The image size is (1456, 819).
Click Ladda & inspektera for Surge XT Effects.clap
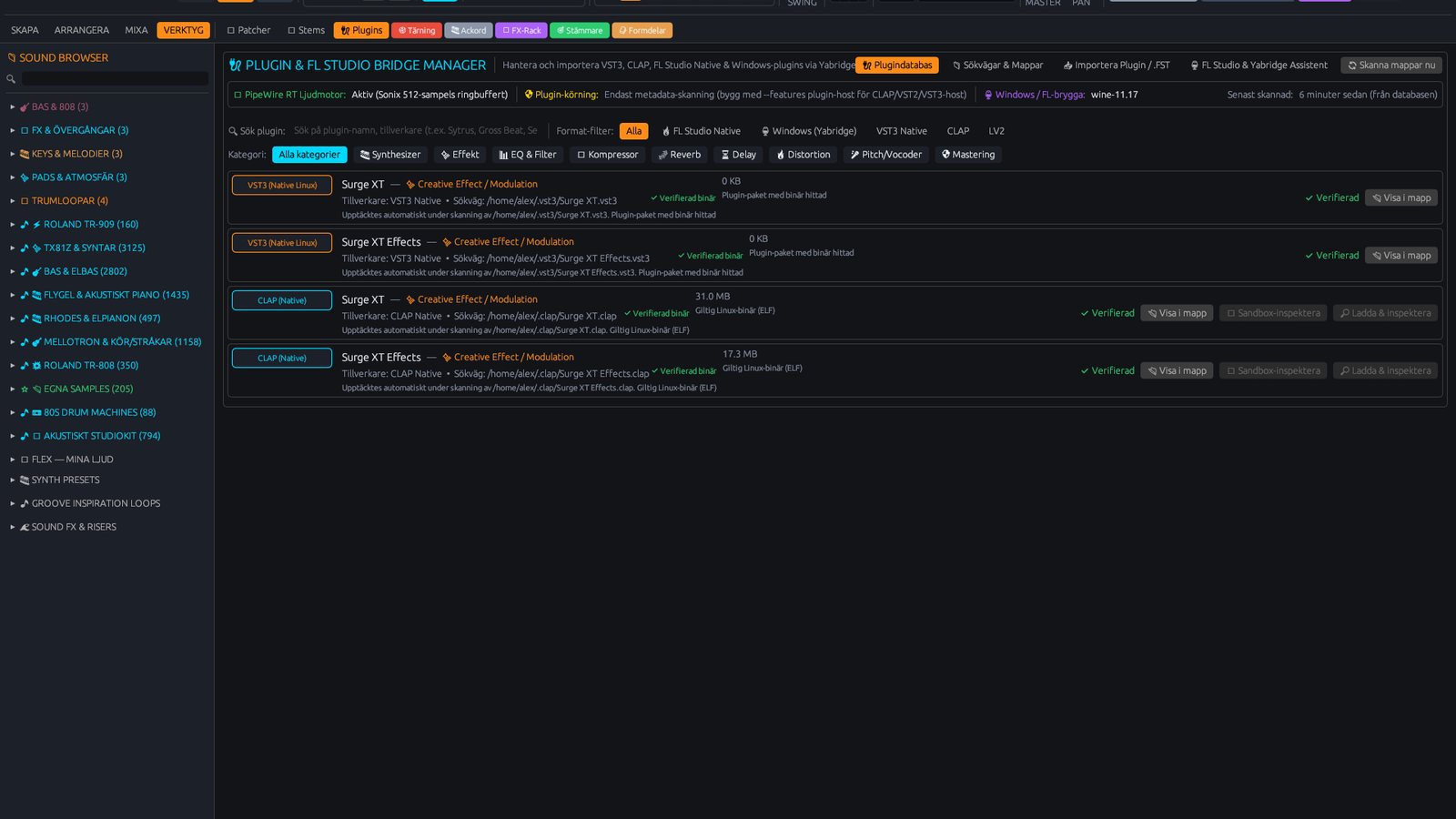pos(1385,371)
